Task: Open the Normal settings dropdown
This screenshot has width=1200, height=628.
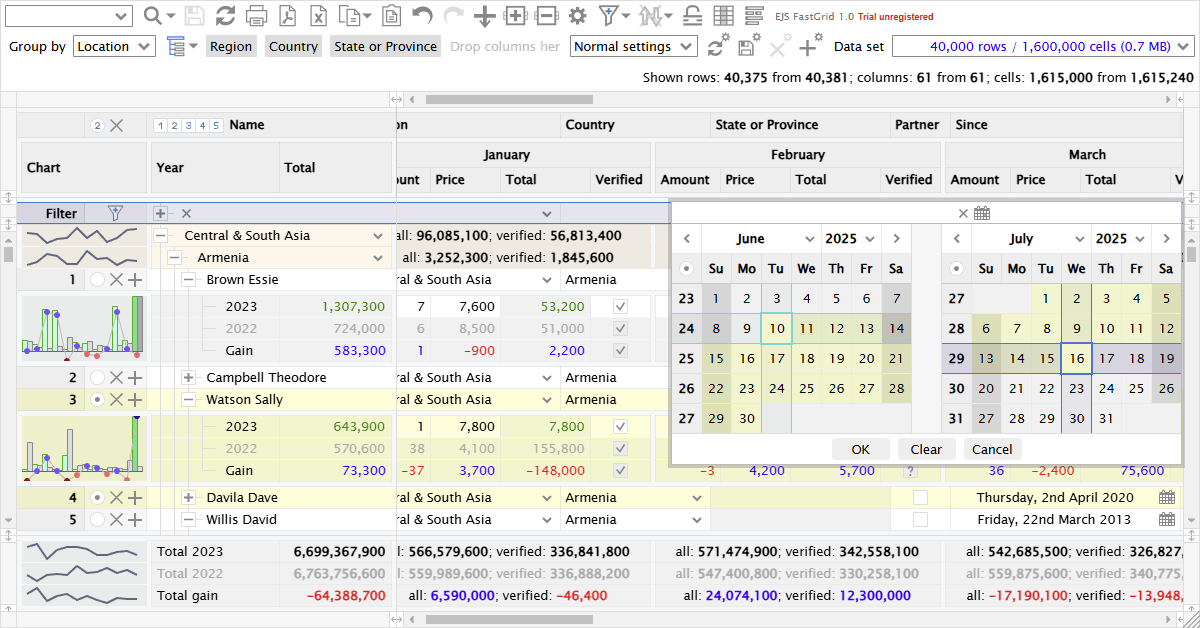Action: coord(633,46)
